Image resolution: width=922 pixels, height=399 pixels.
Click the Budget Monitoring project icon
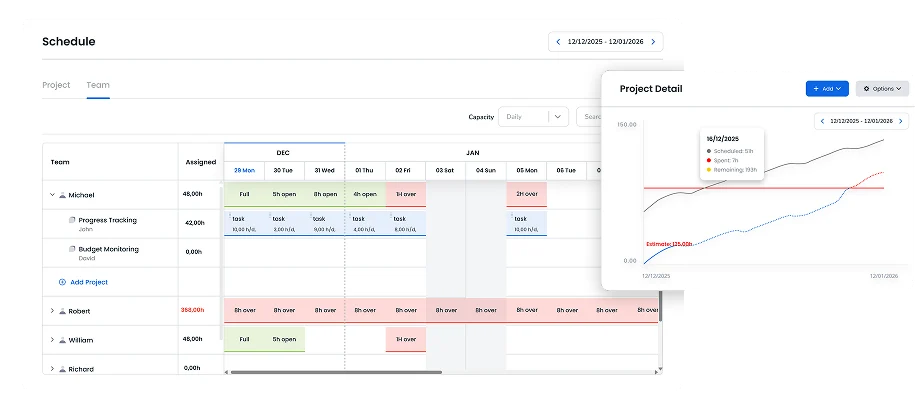[x=72, y=249]
